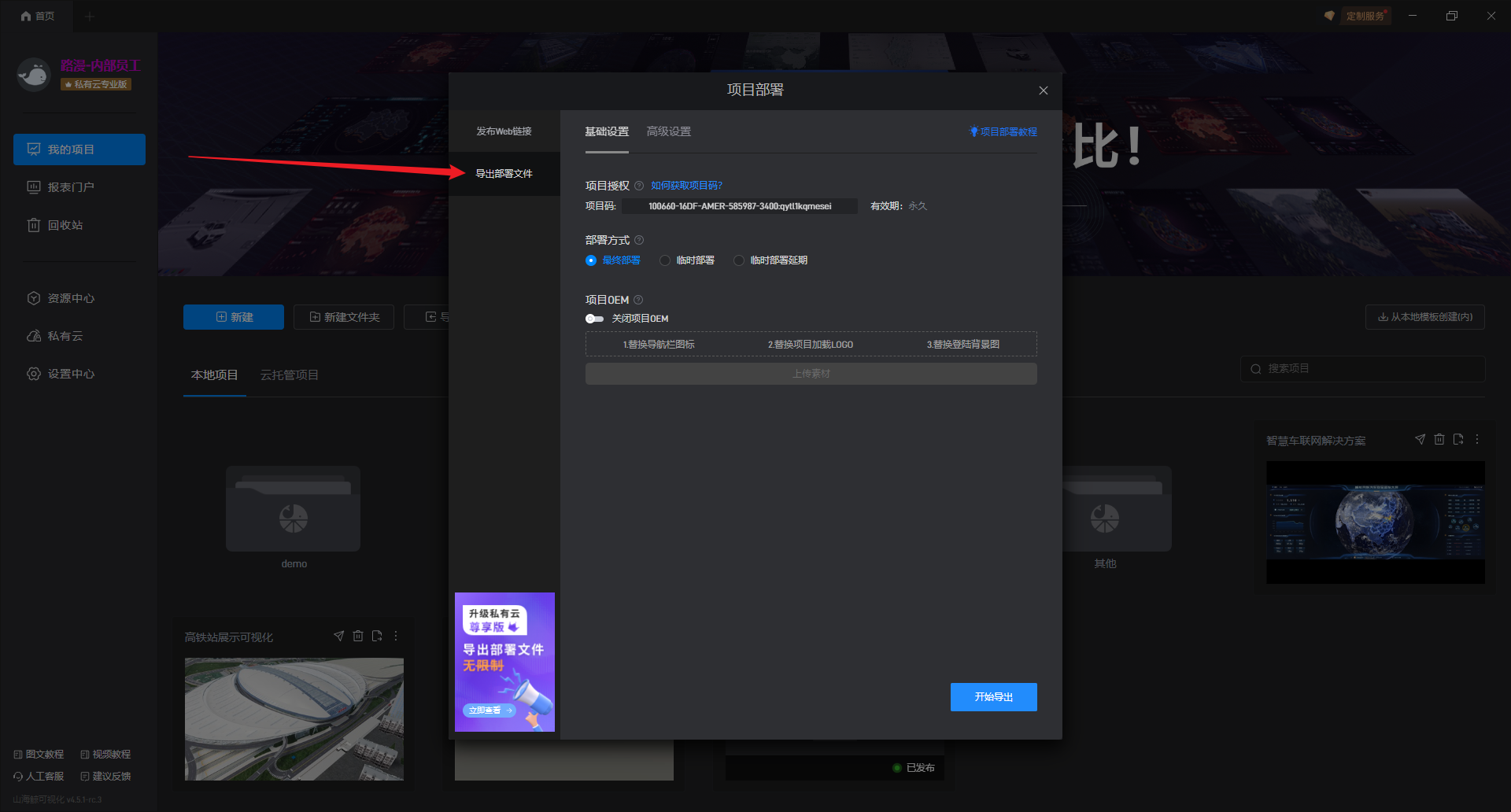Open 如何获取项目码? link
This screenshot has height=812, width=1511.
pos(686,186)
